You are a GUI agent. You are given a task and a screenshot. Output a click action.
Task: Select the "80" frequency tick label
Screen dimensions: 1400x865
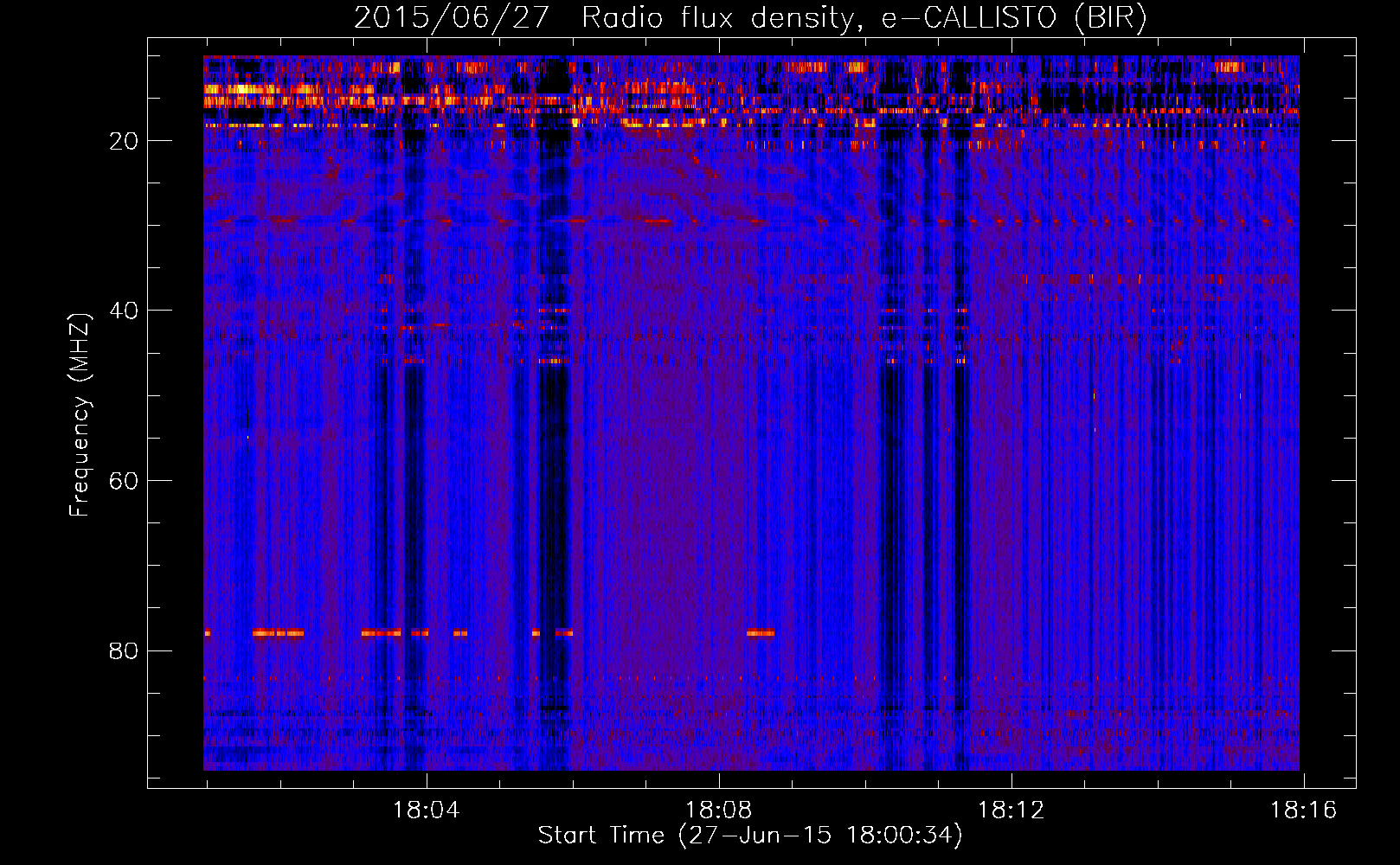point(124,650)
